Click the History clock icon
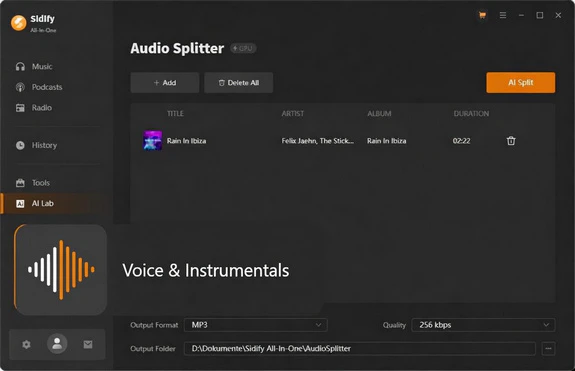Screen dimensions: 575x371 [x=20, y=145]
